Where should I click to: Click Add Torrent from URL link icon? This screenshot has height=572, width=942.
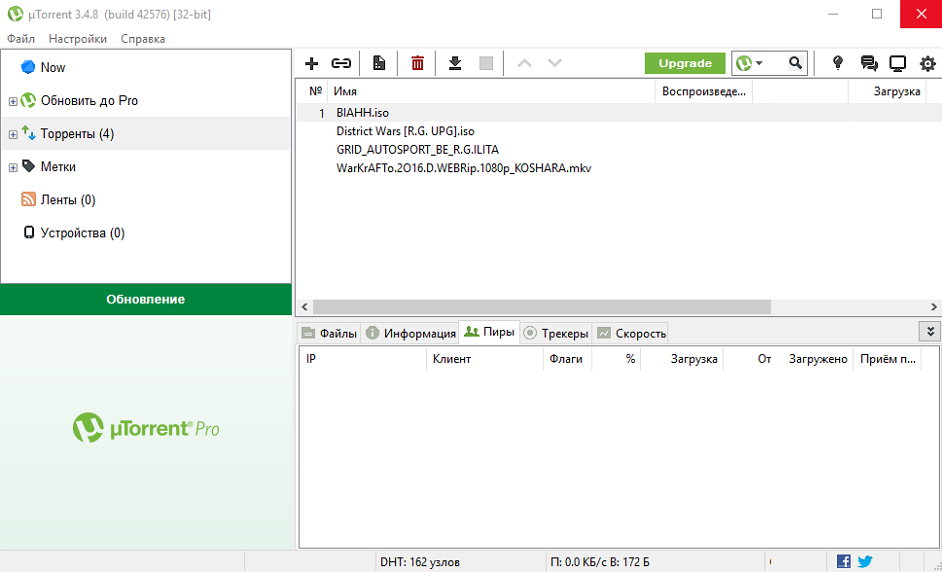coord(341,63)
